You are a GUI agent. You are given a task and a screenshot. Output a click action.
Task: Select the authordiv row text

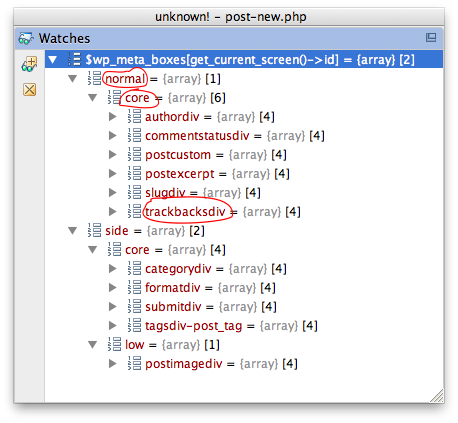(x=210, y=117)
